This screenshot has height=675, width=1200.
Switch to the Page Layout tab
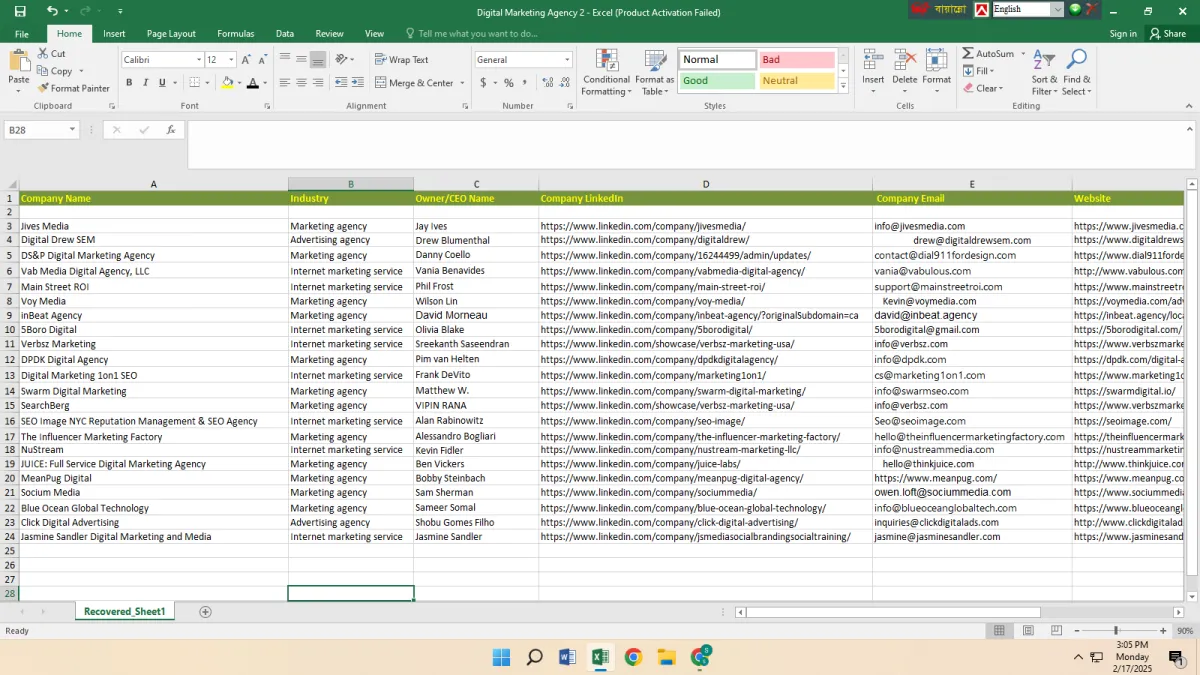(171, 33)
